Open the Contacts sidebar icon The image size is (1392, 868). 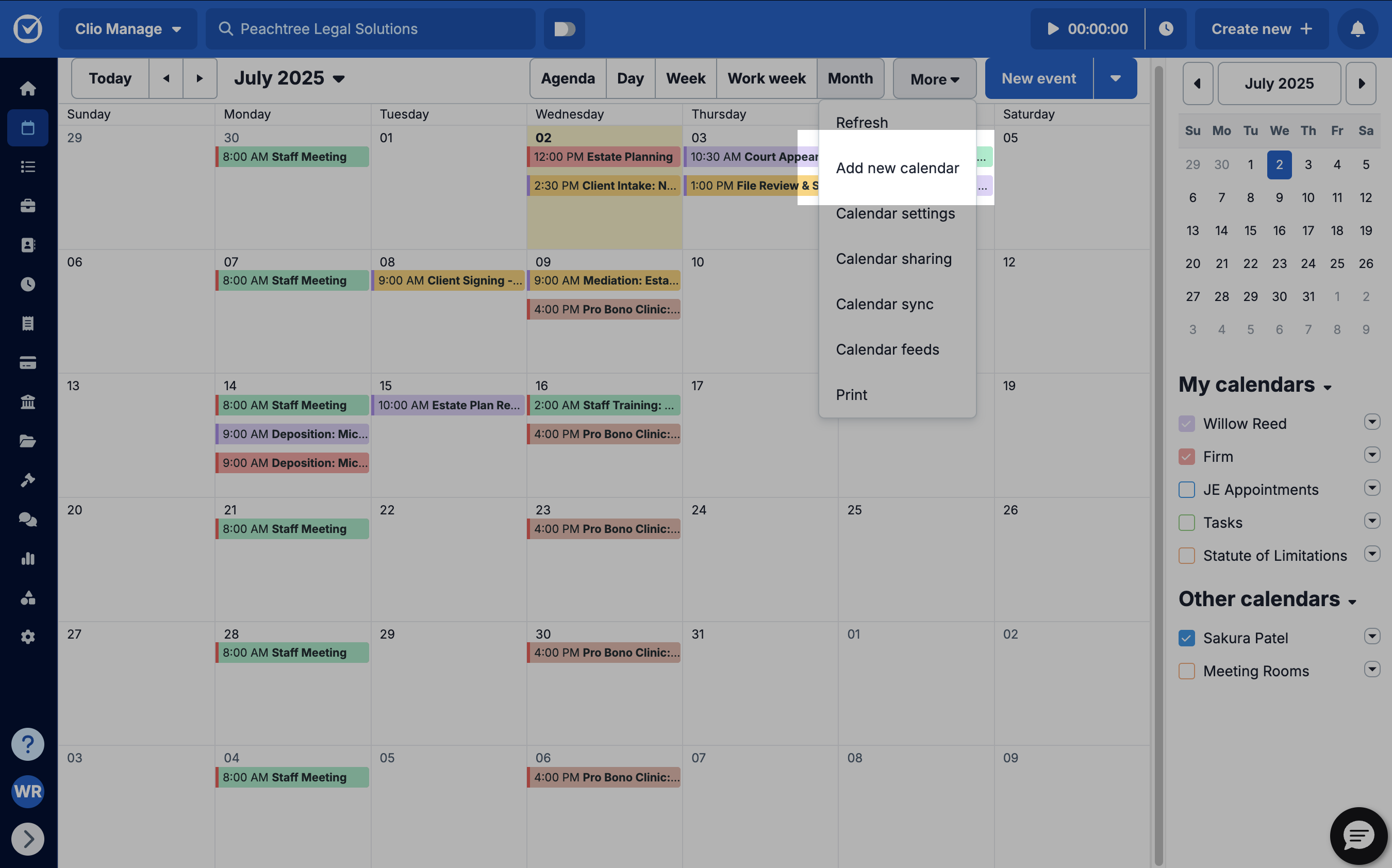27,245
